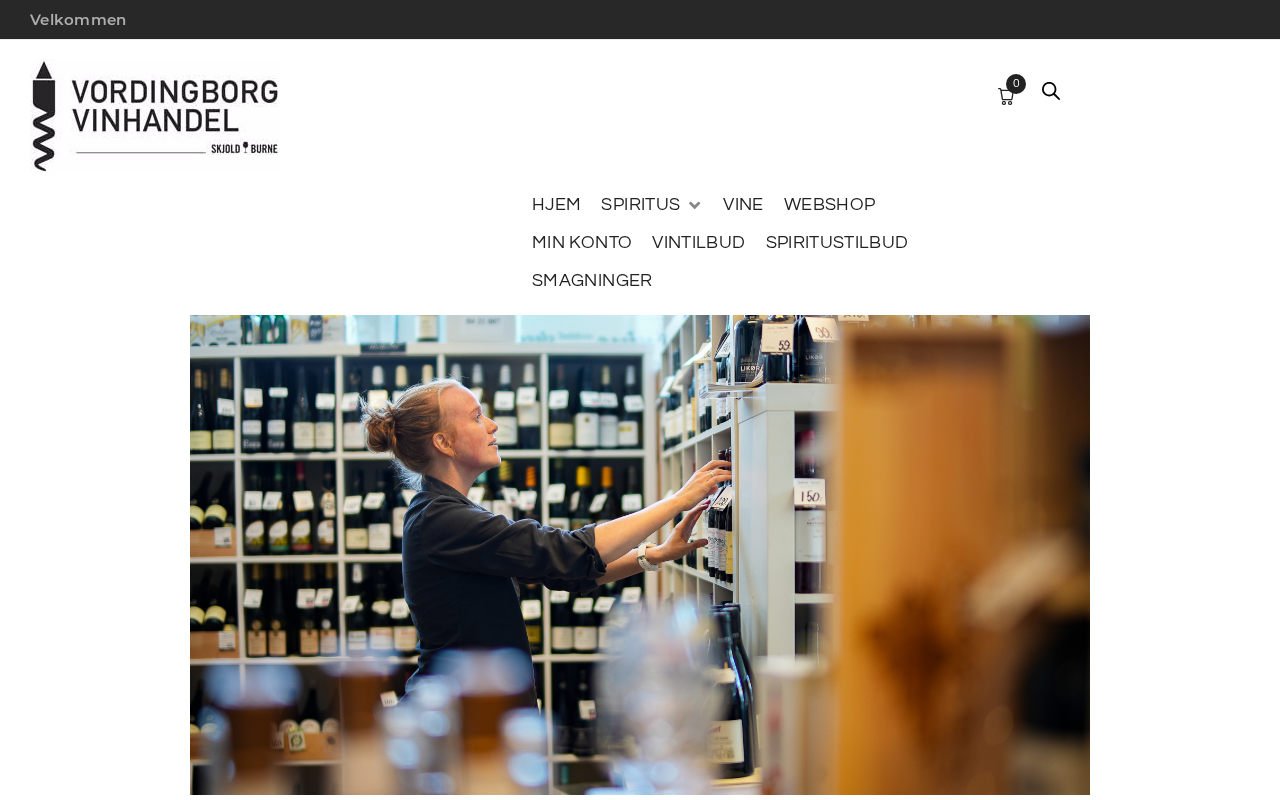Open the Smagninger page
1280x800 pixels.
click(x=592, y=281)
